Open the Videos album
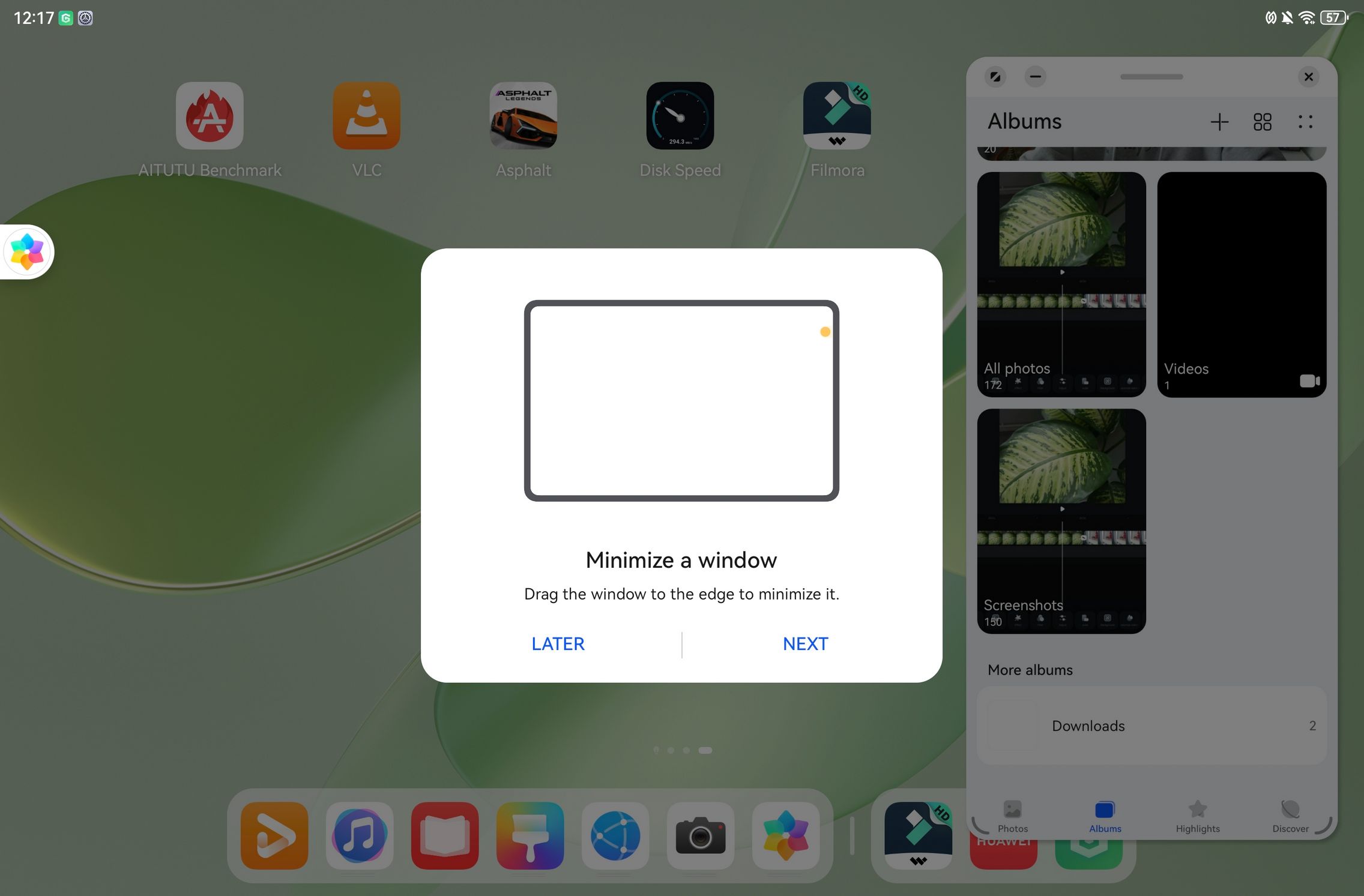 tap(1242, 284)
